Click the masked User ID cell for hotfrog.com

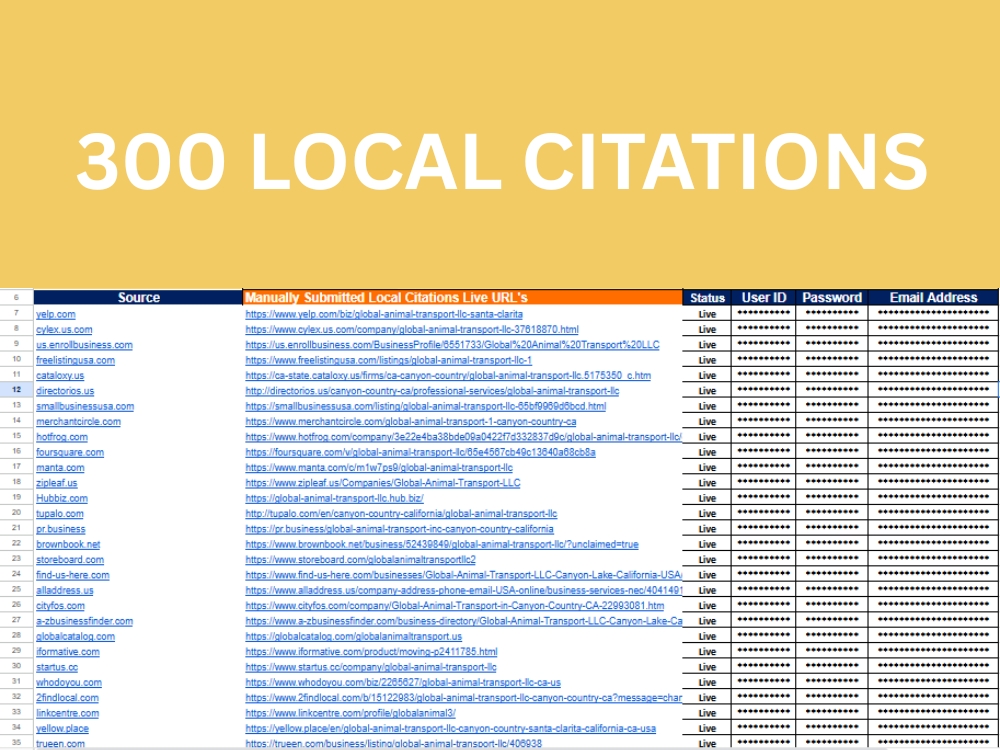(x=763, y=436)
